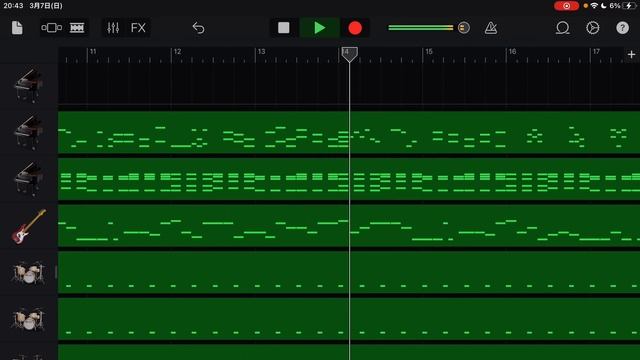Tap bar 11 on the ruler

click(93, 51)
